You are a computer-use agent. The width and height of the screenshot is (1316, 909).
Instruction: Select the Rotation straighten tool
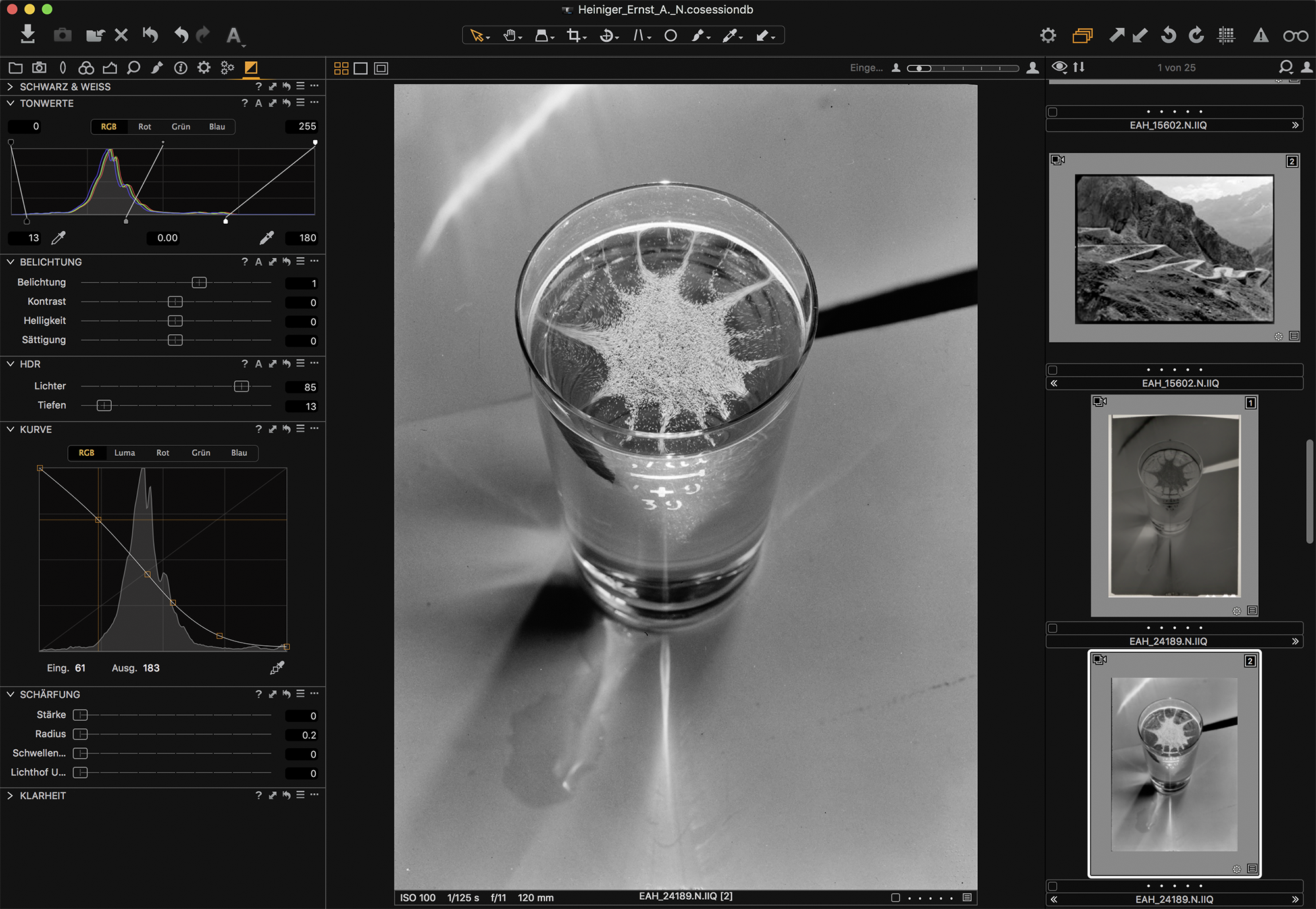[x=607, y=36]
